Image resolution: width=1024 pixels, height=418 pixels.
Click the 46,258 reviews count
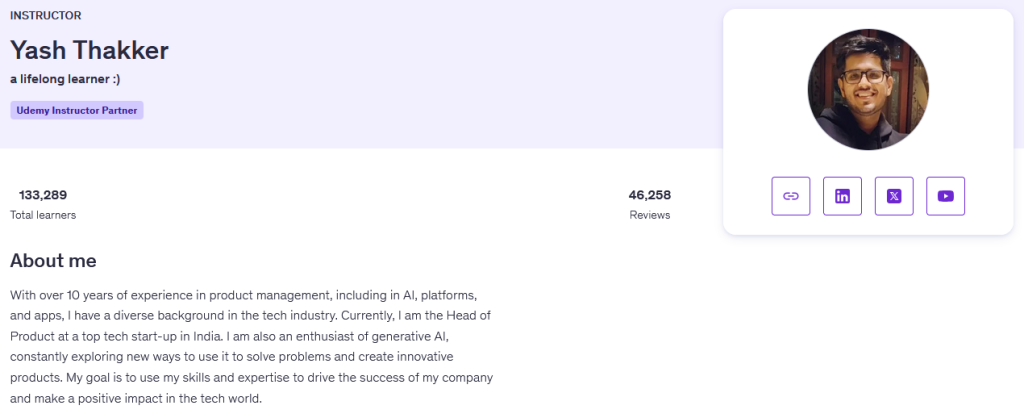[x=650, y=195]
